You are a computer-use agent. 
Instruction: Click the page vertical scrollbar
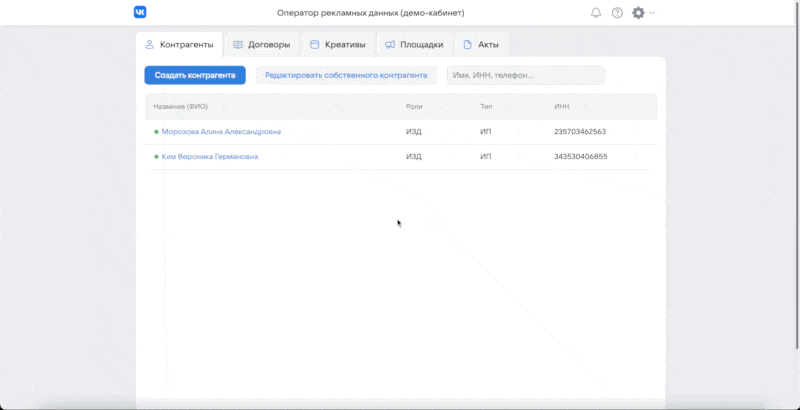click(x=797, y=176)
